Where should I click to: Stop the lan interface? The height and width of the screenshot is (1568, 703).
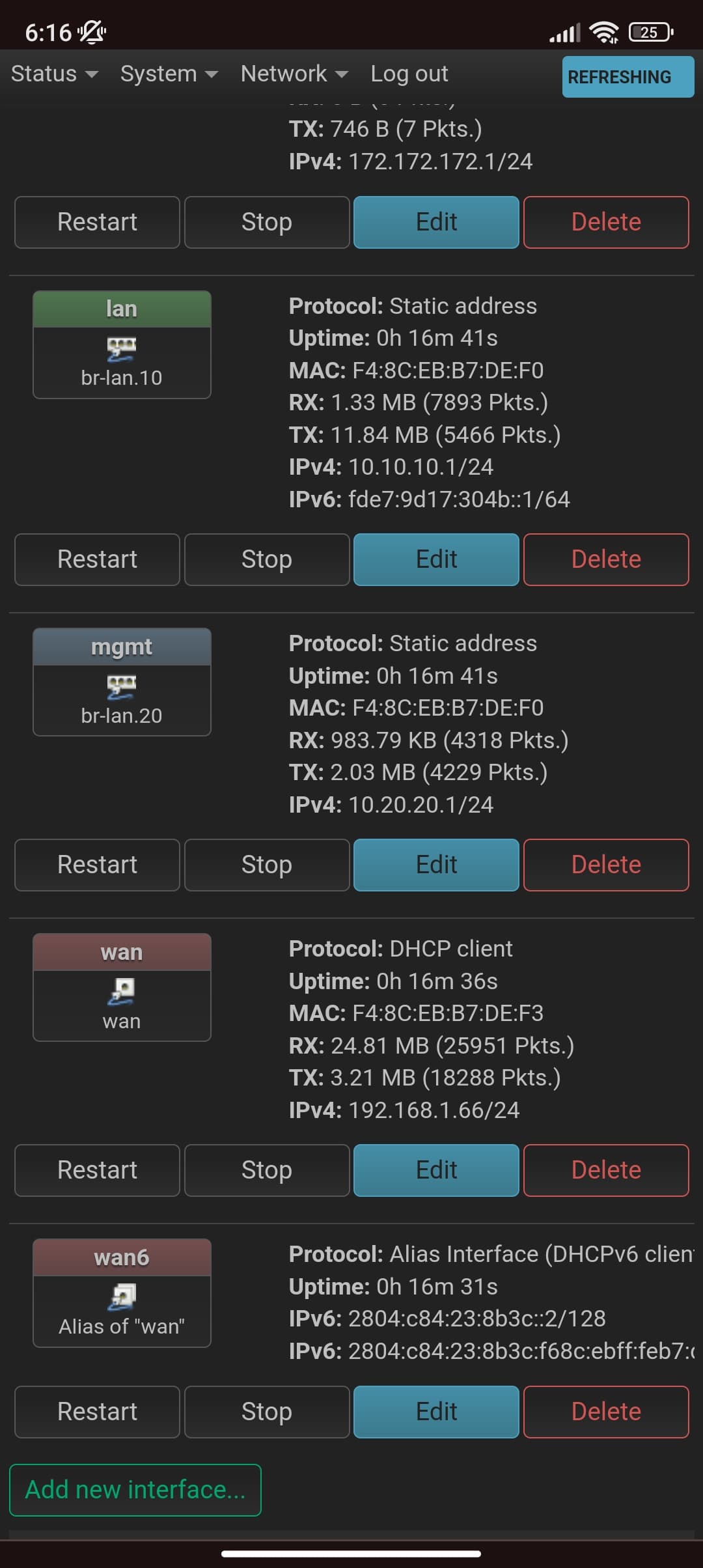pyautogui.click(x=266, y=559)
